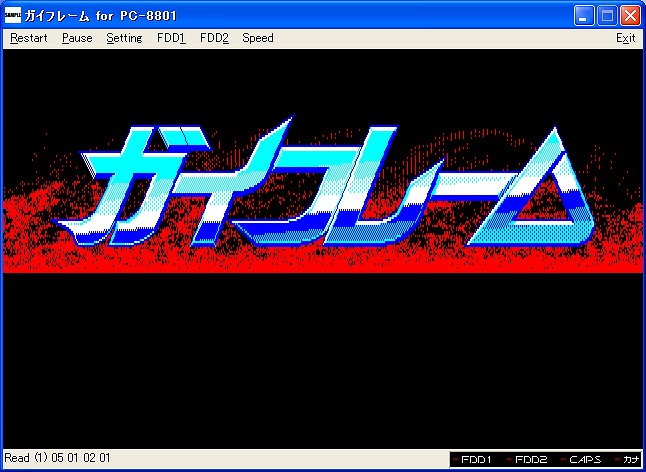This screenshot has width=646, height=472.
Task: Close the emulator window
Action: click(x=630, y=15)
